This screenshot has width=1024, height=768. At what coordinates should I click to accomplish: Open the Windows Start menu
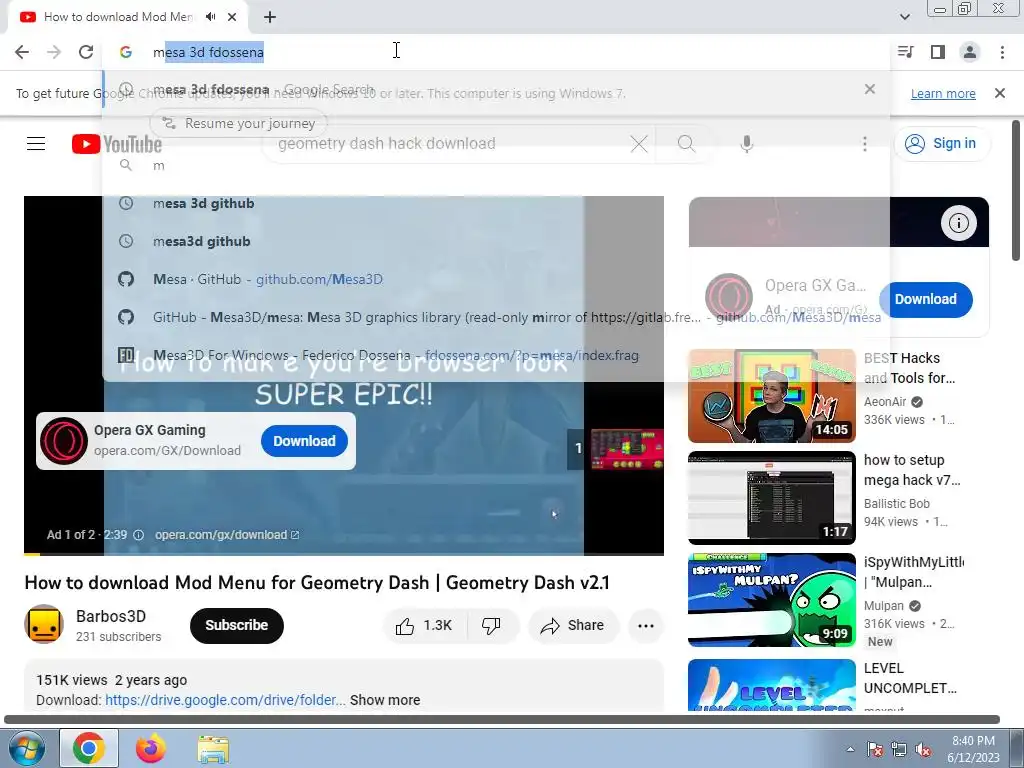click(26, 748)
